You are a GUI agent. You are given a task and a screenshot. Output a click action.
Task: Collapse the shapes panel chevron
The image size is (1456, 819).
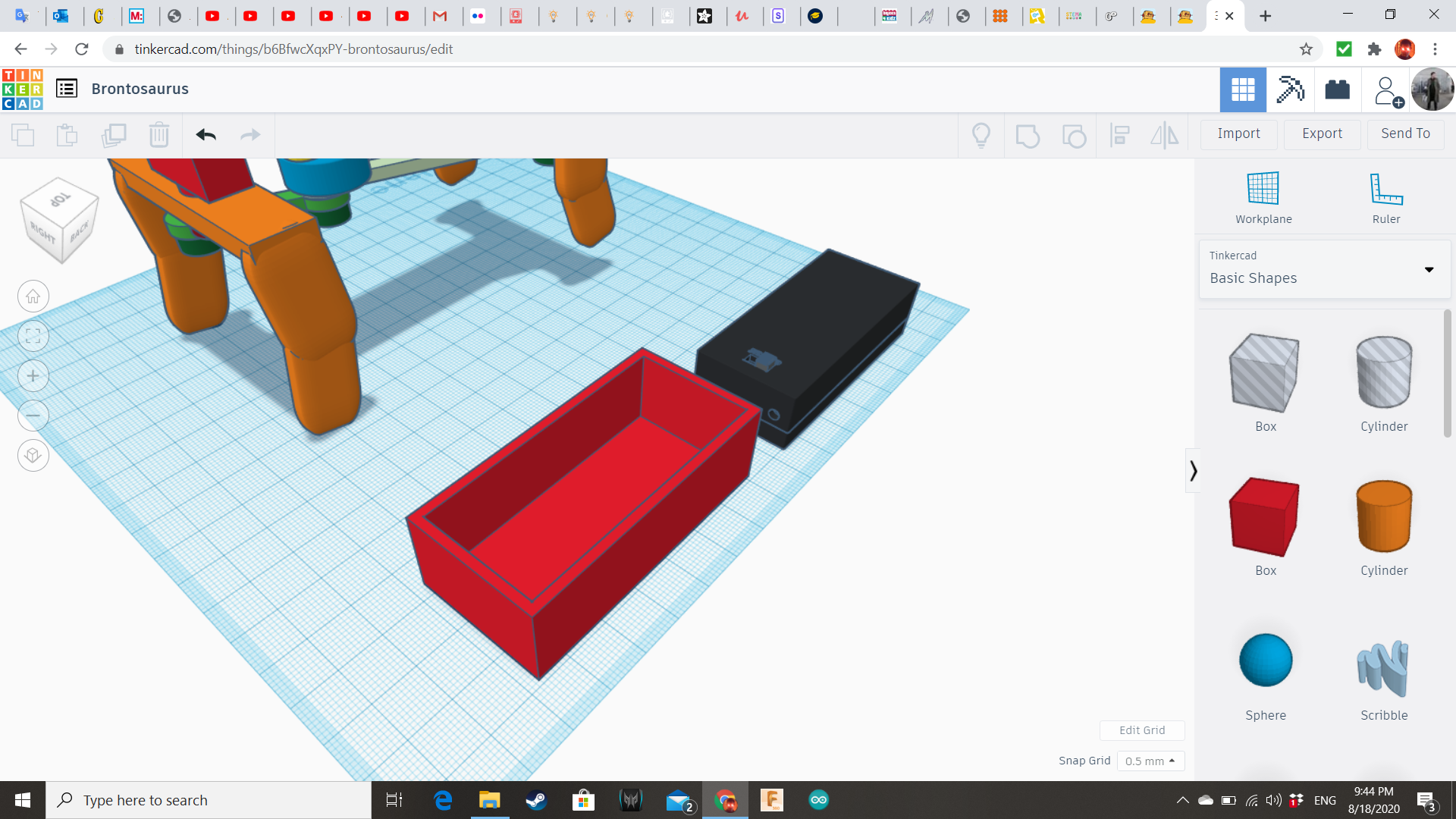[1193, 471]
